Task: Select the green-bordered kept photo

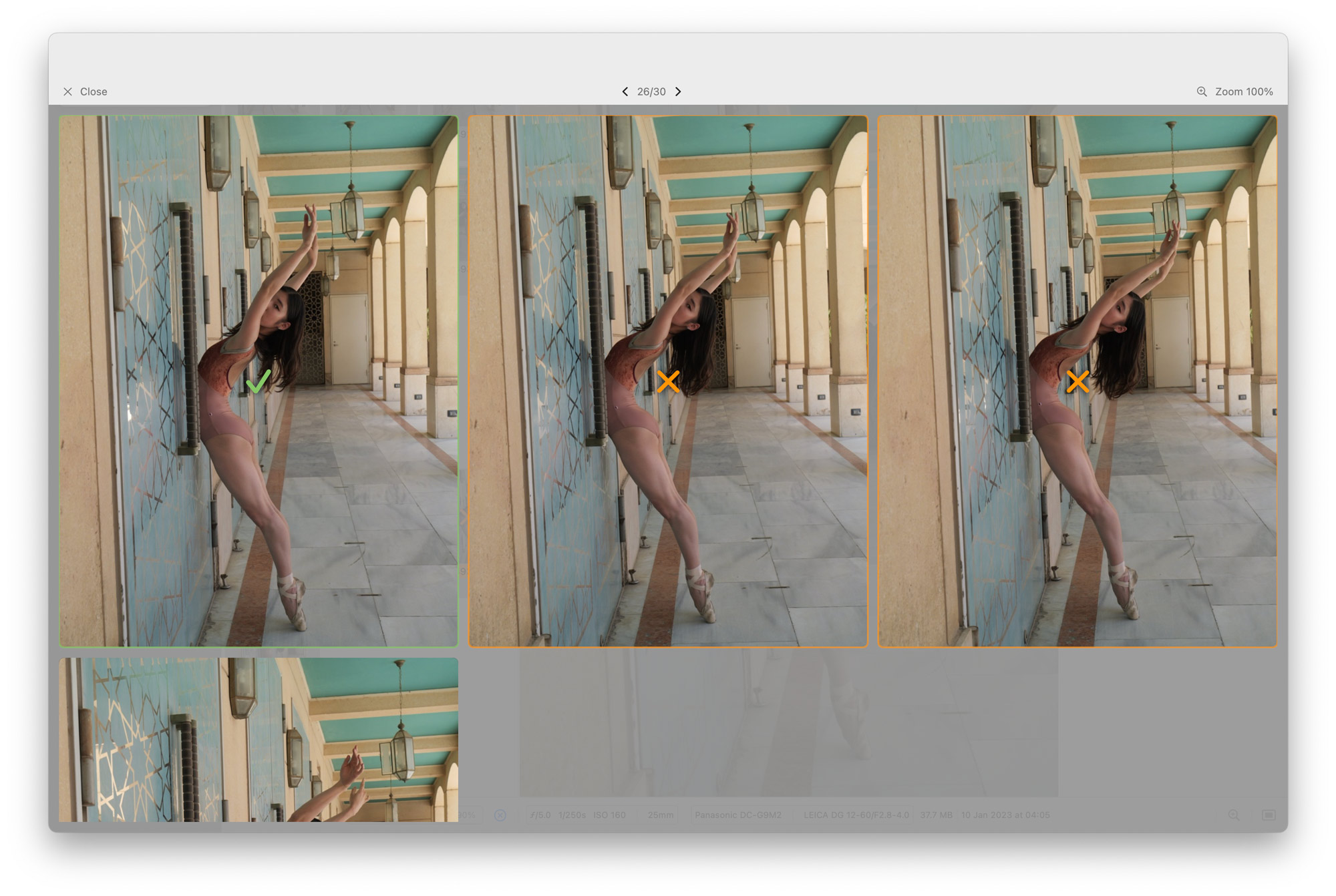Action: (259, 381)
